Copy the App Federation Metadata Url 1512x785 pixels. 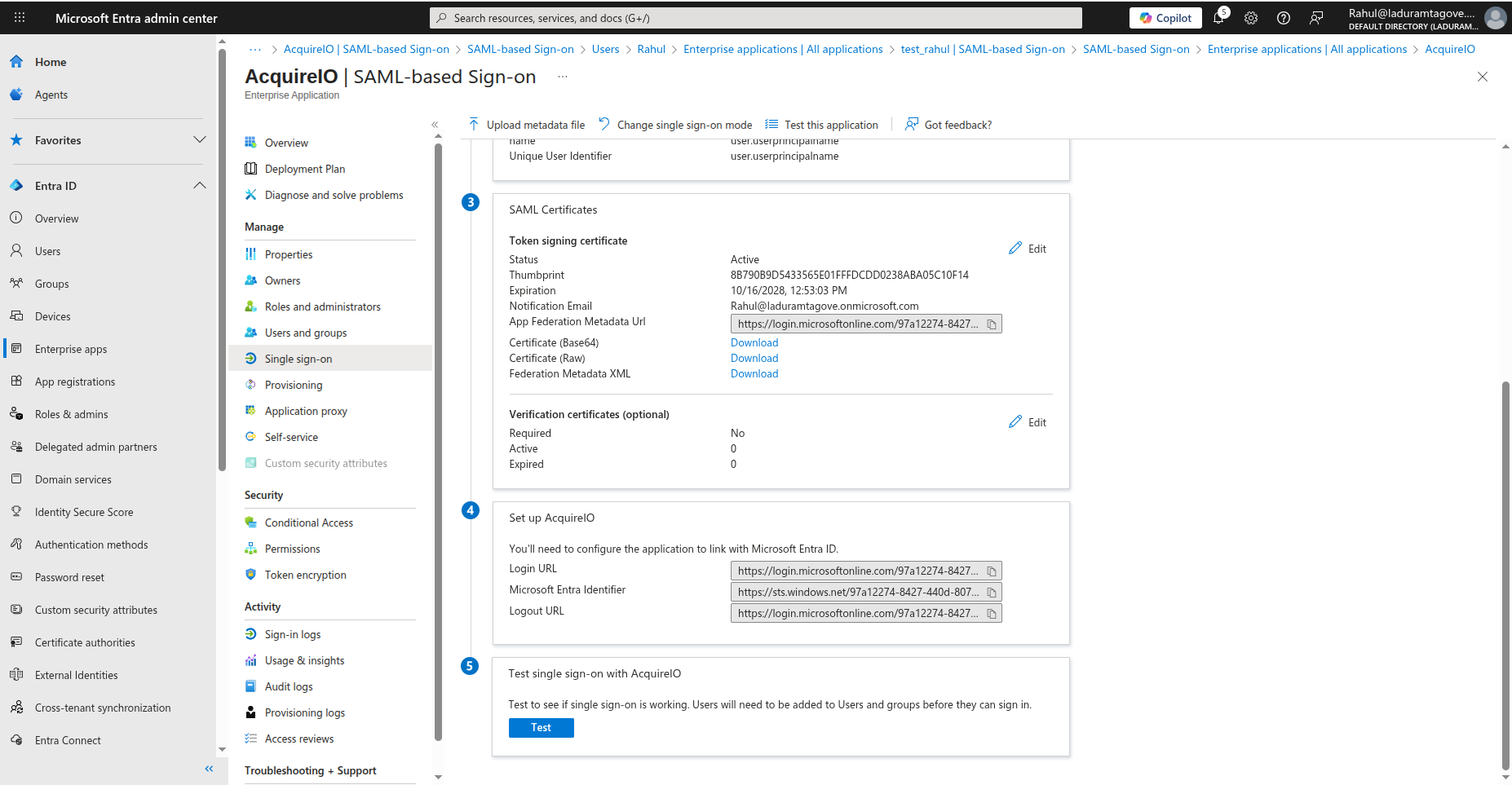coord(992,324)
